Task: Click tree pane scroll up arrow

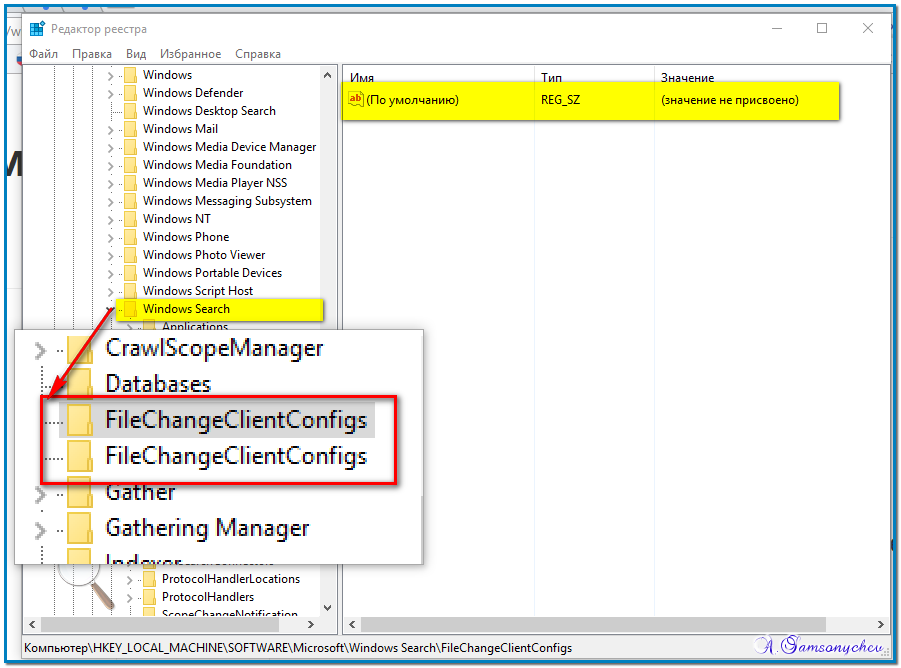Action: (x=328, y=75)
